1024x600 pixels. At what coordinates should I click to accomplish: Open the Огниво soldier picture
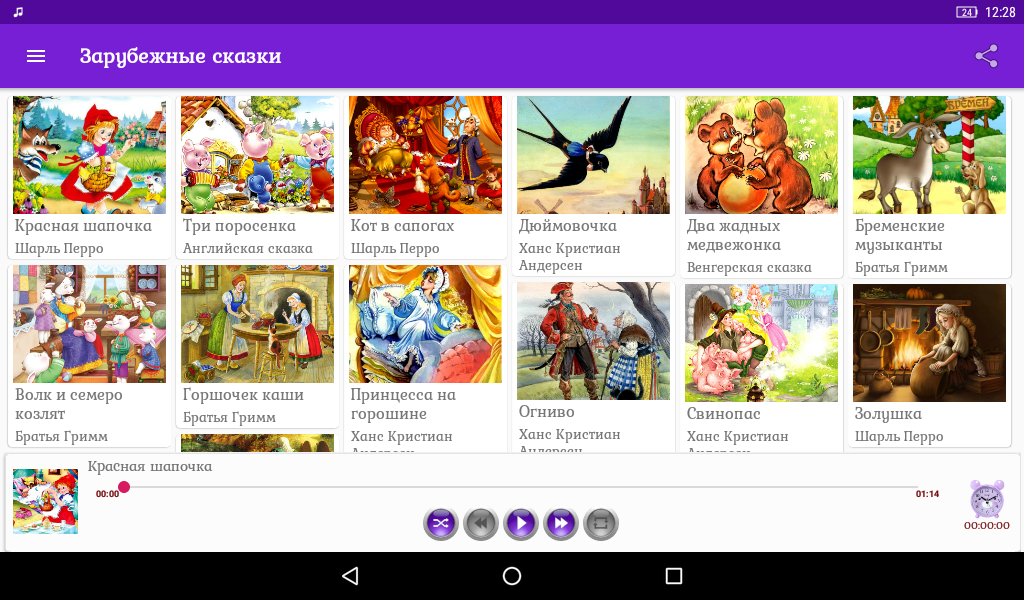pyautogui.click(x=593, y=341)
